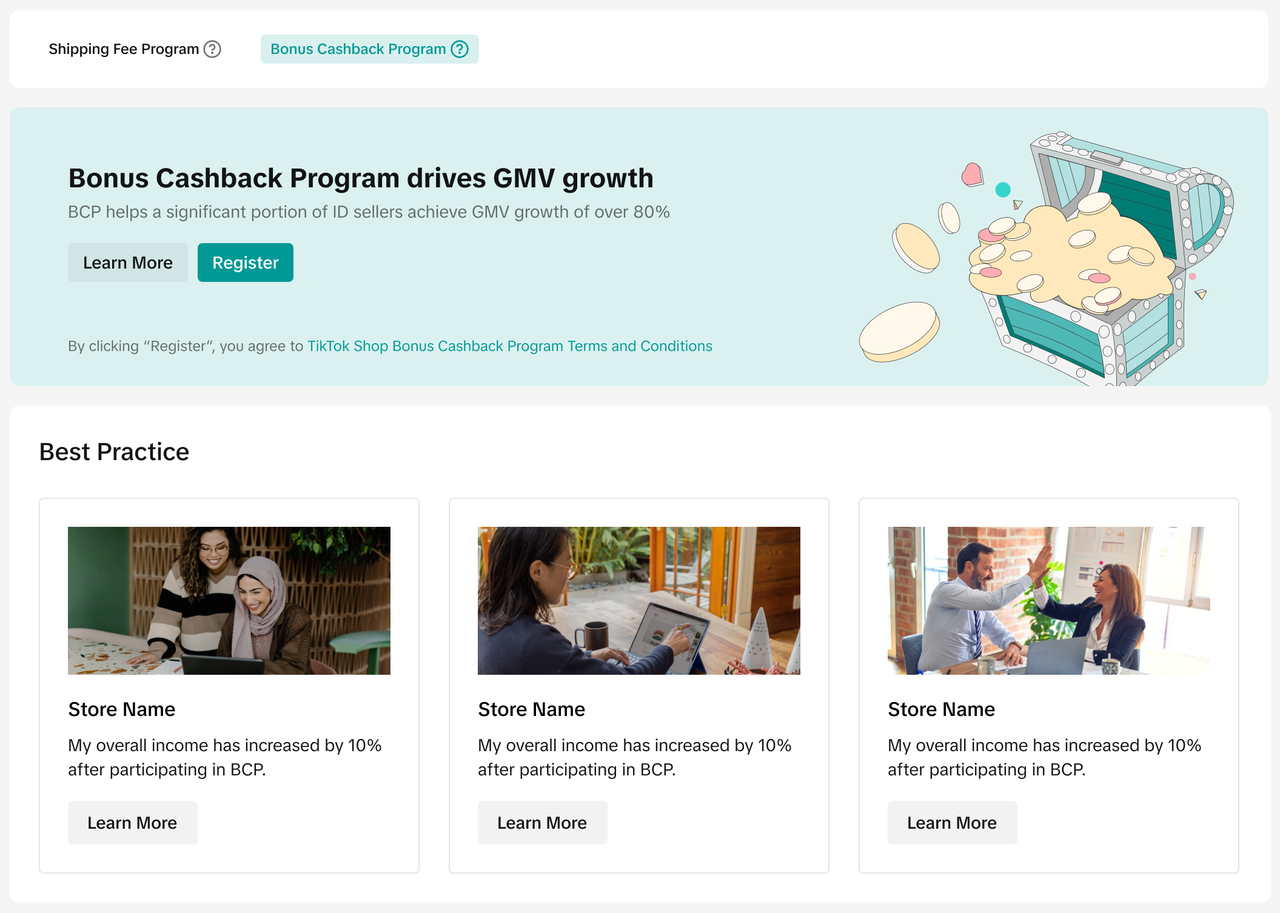This screenshot has width=1280, height=913.
Task: Open the TikTok Shop Terms and Conditions link
Action: [509, 346]
